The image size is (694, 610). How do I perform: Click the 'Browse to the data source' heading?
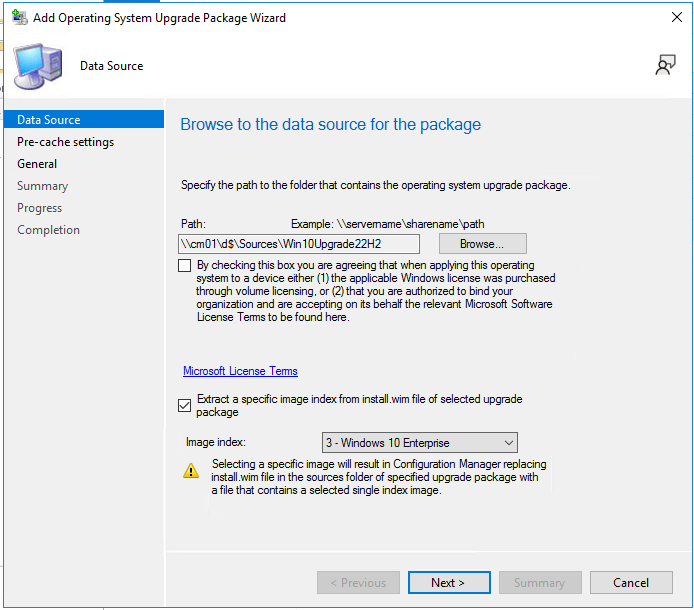click(x=331, y=124)
